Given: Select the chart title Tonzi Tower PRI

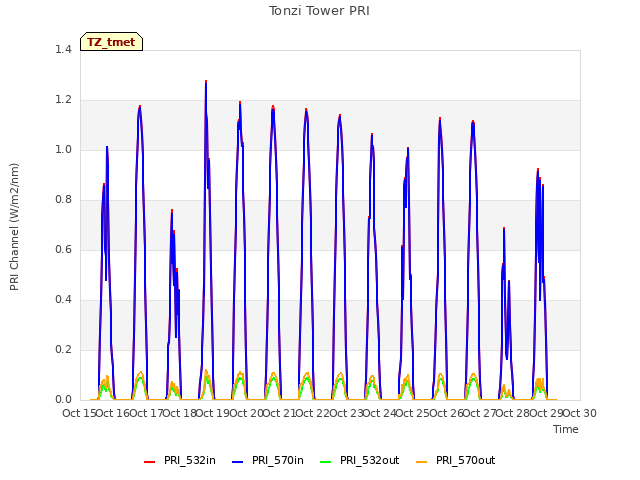Looking at the screenshot, I should click(319, 11).
